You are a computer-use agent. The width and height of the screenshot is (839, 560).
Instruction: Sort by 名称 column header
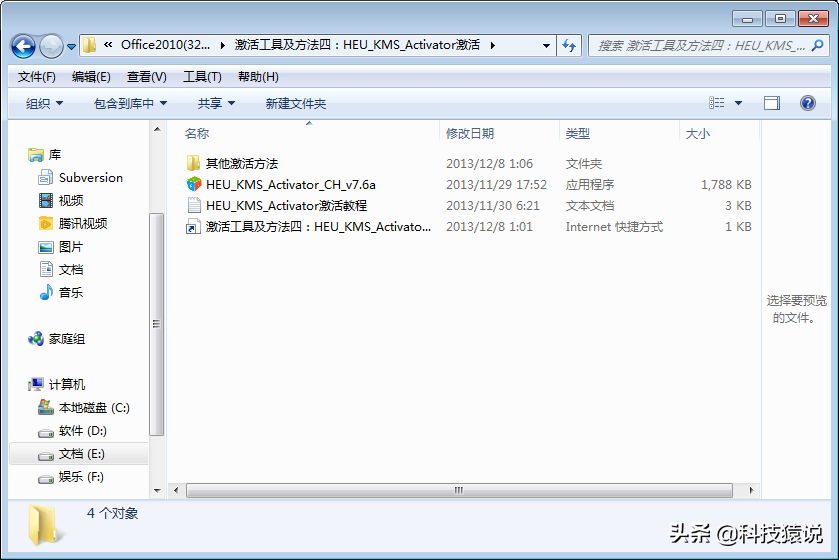point(197,134)
